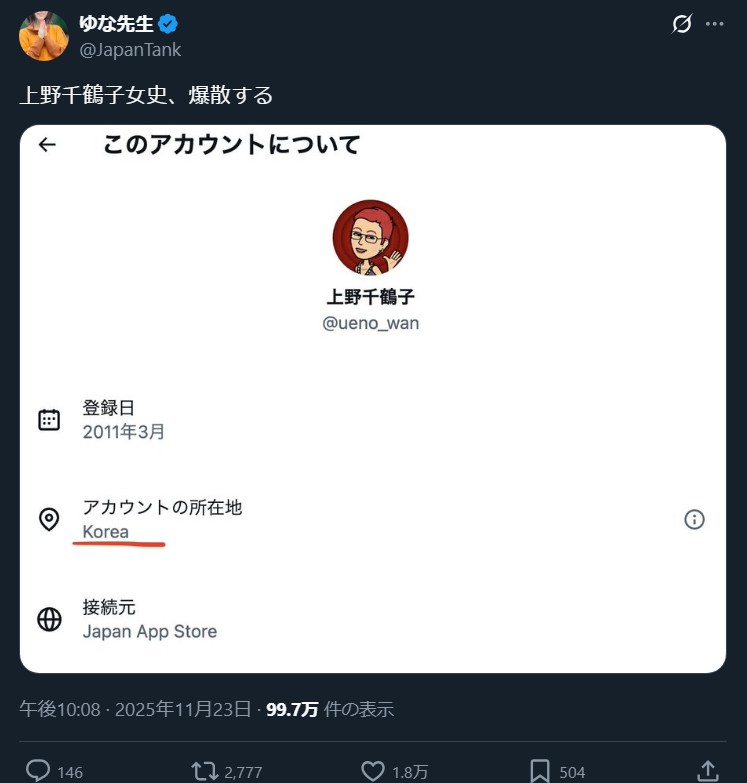Click the info icon beside account location

[695, 519]
